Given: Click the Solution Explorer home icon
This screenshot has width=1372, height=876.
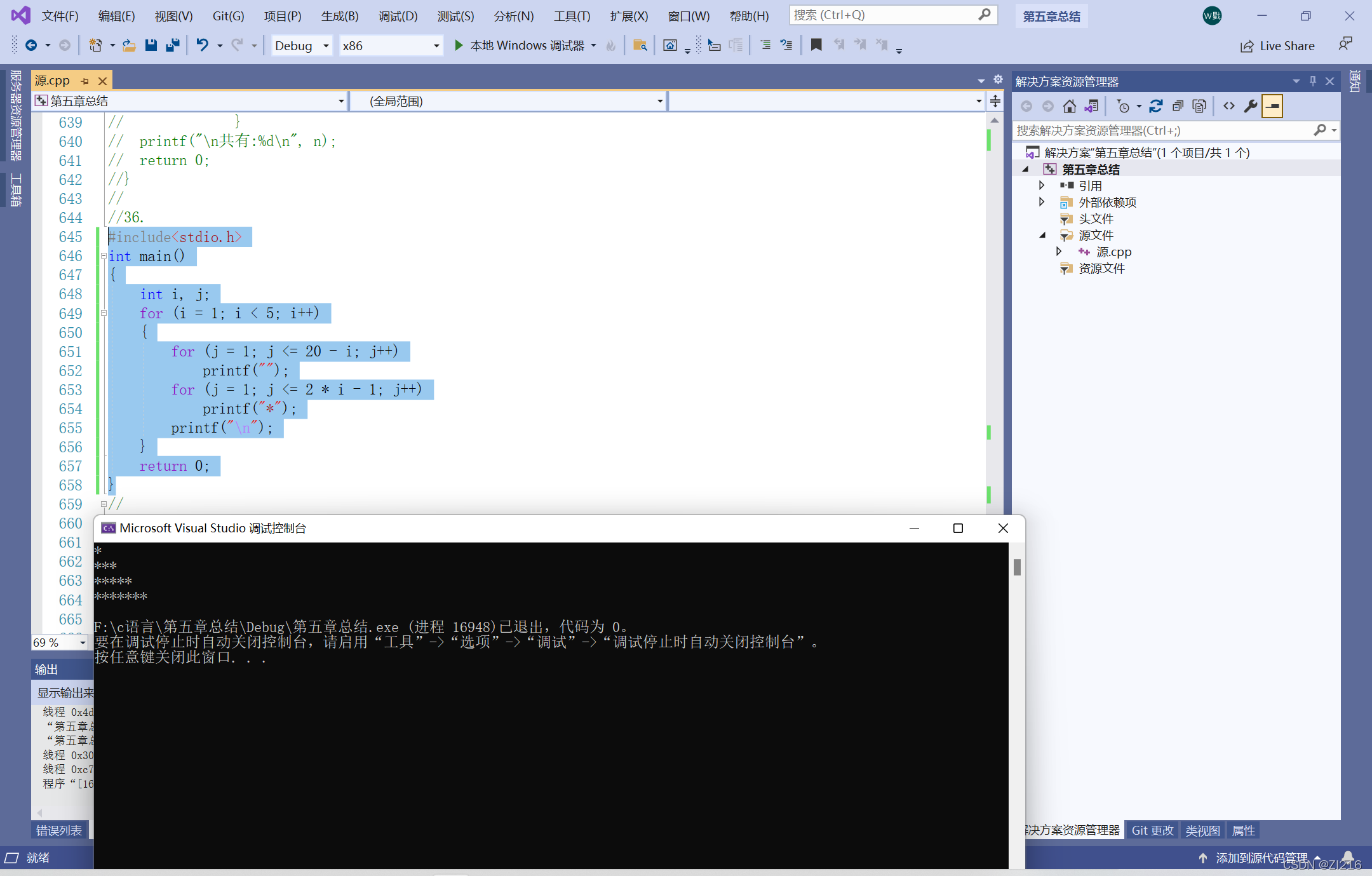Looking at the screenshot, I should [x=1070, y=106].
